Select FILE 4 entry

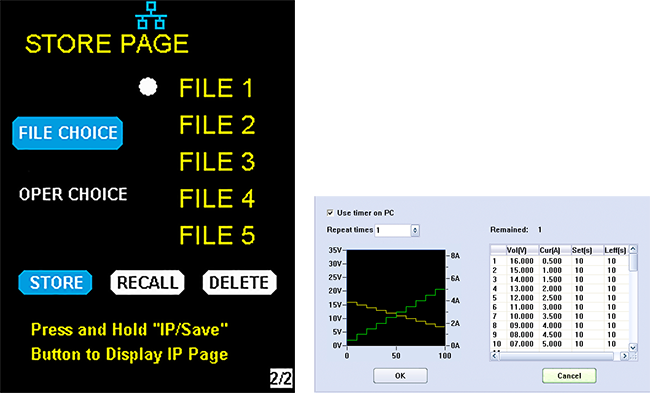217,198
